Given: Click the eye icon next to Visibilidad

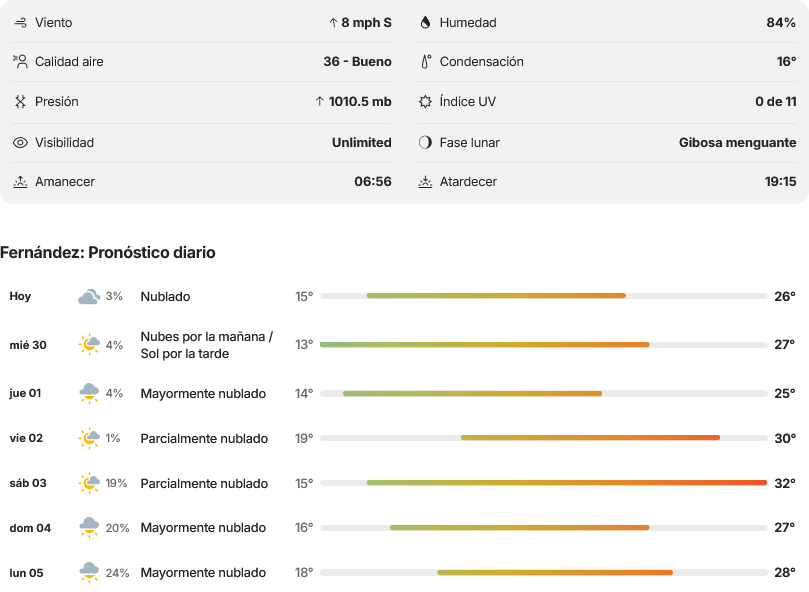Looking at the screenshot, I should (x=20, y=142).
